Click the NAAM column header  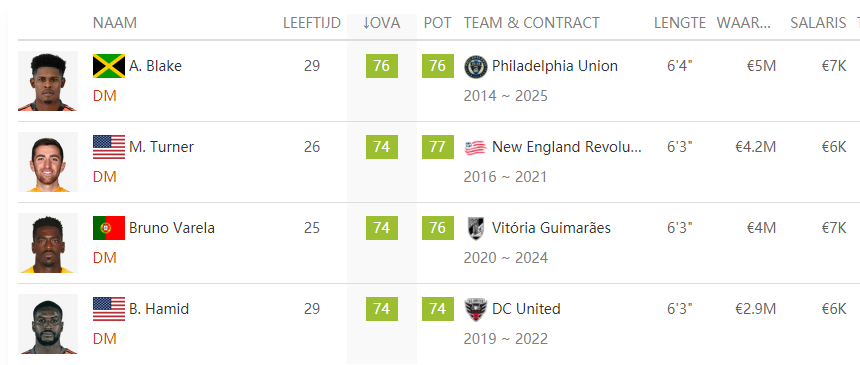[115, 23]
